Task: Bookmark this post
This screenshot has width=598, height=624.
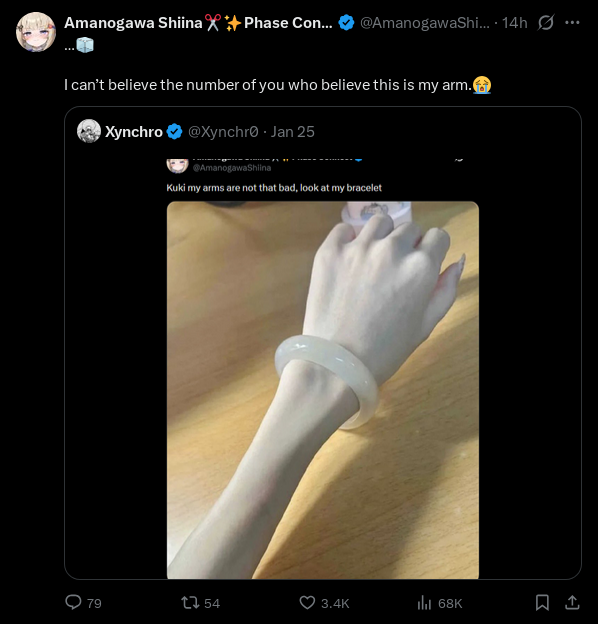Action: pos(542,603)
